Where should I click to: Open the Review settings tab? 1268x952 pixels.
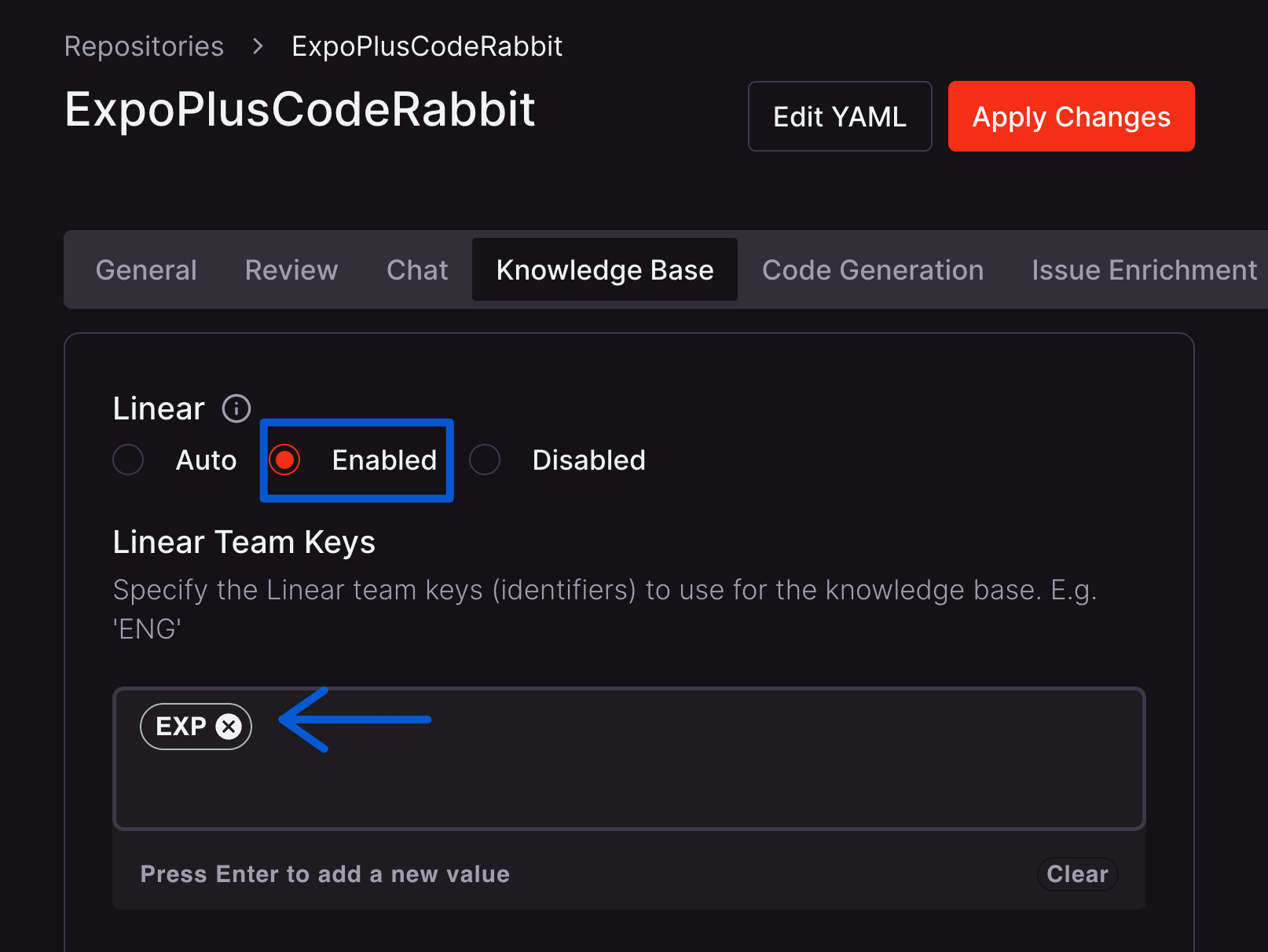291,269
